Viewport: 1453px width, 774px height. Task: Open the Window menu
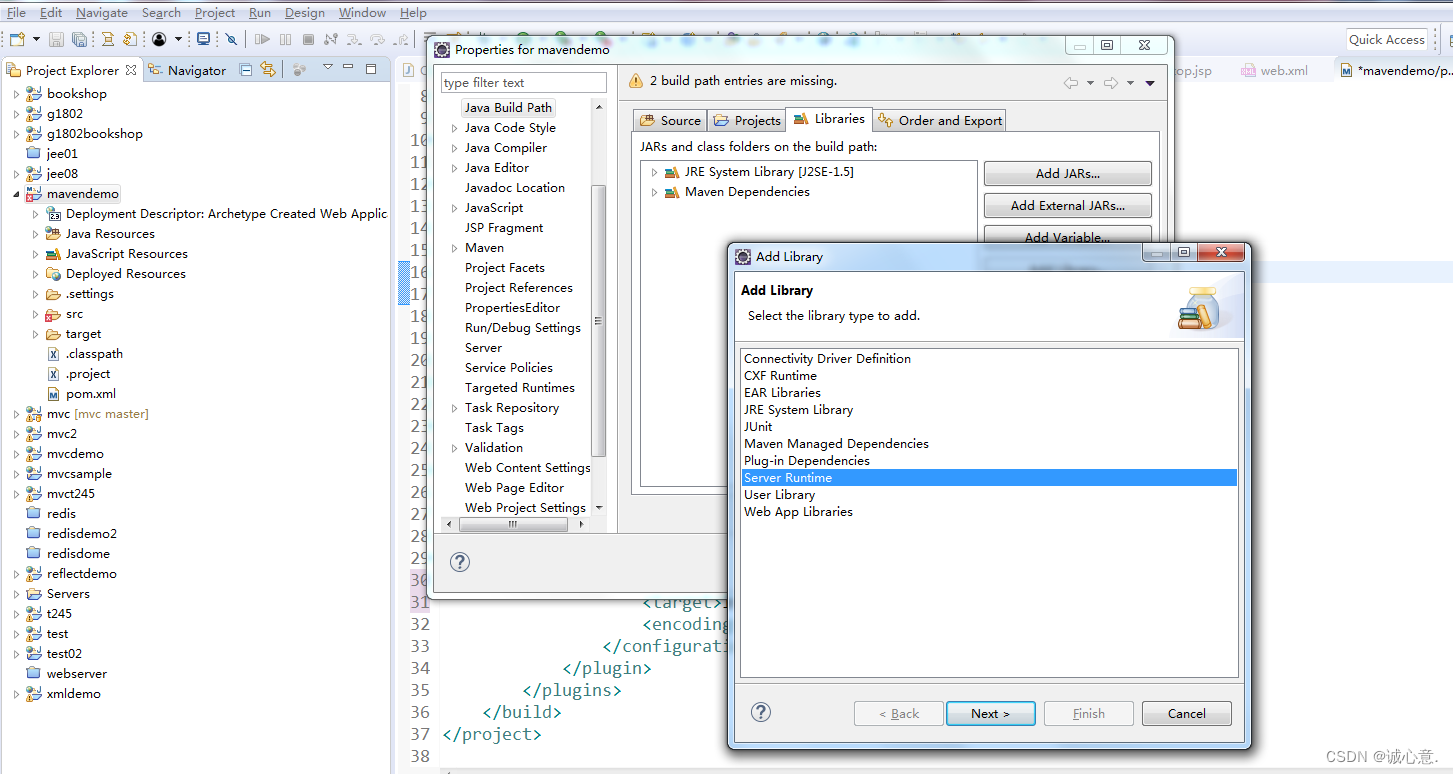362,12
